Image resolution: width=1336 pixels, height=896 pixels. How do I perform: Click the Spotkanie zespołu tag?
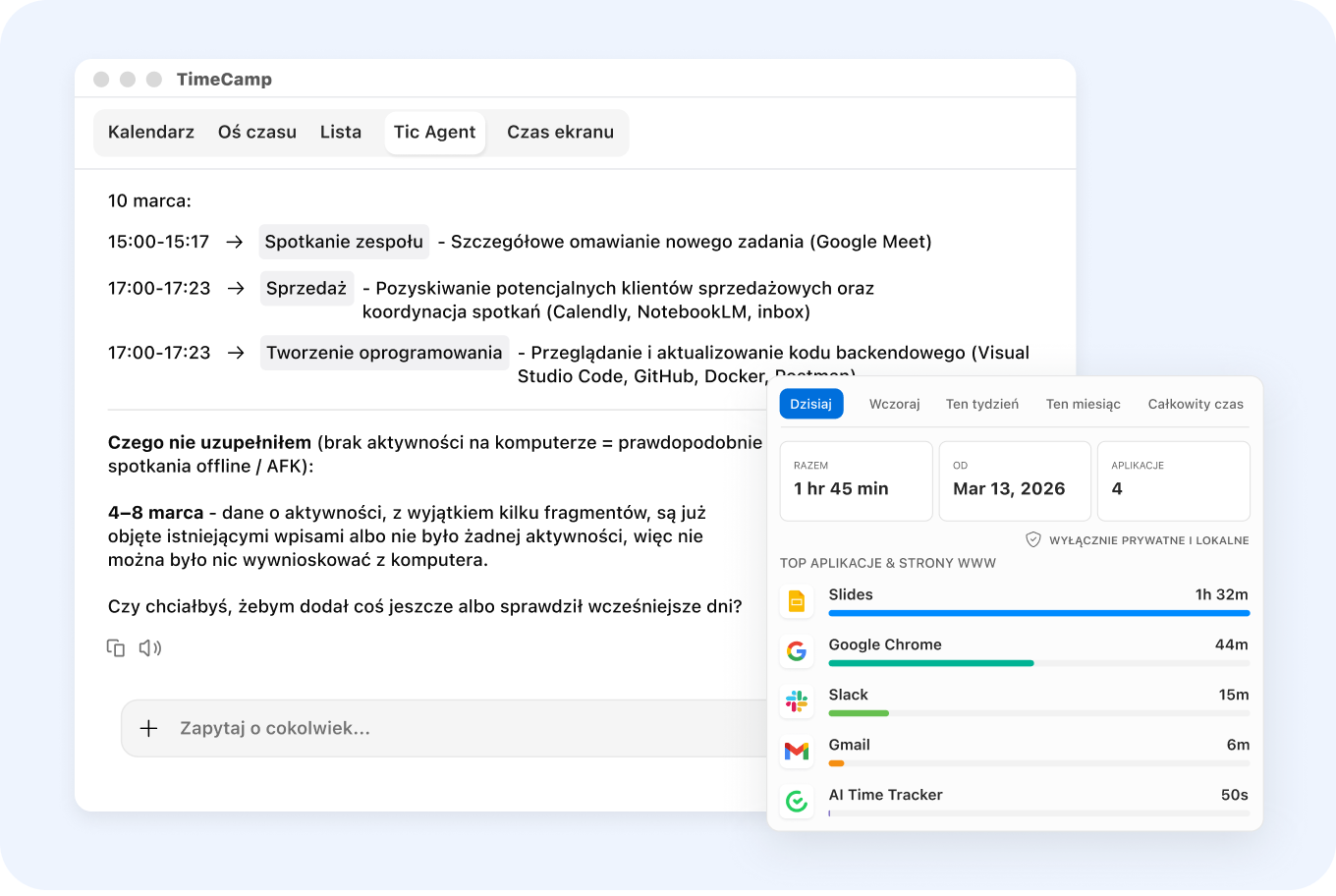344,242
